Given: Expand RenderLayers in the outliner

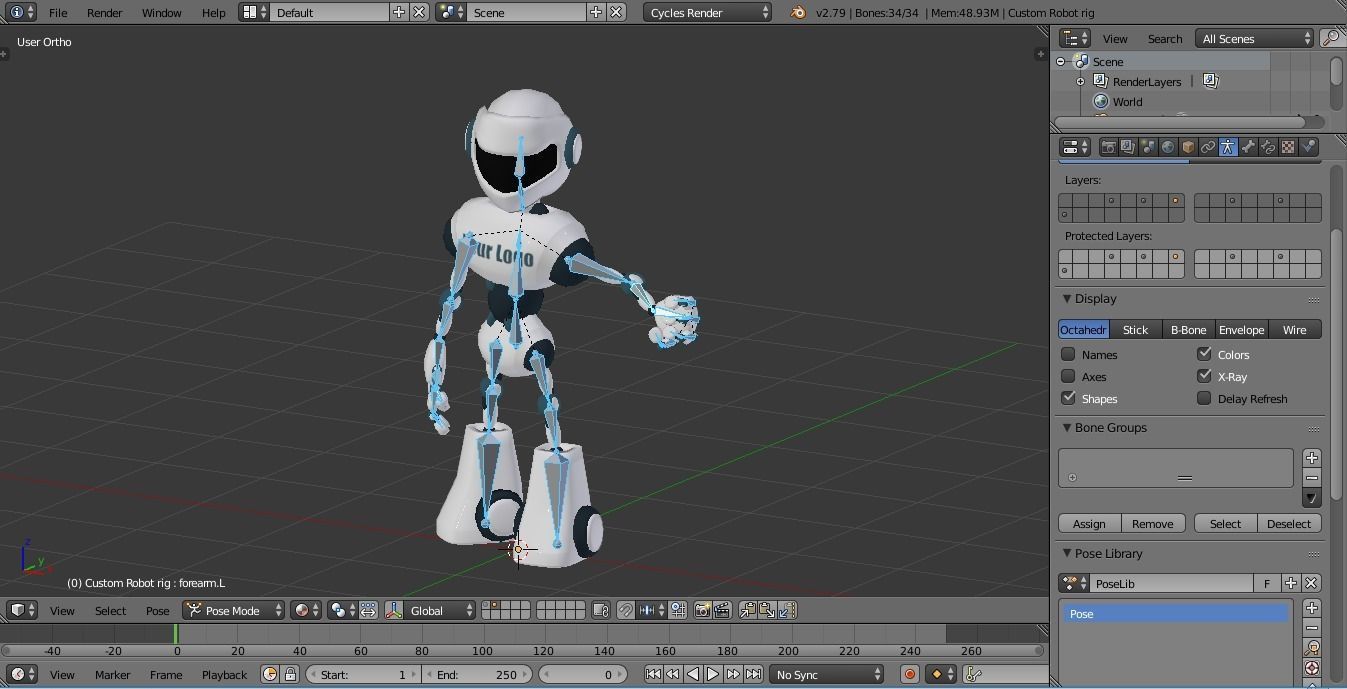Looking at the screenshot, I should pyautogui.click(x=1080, y=82).
